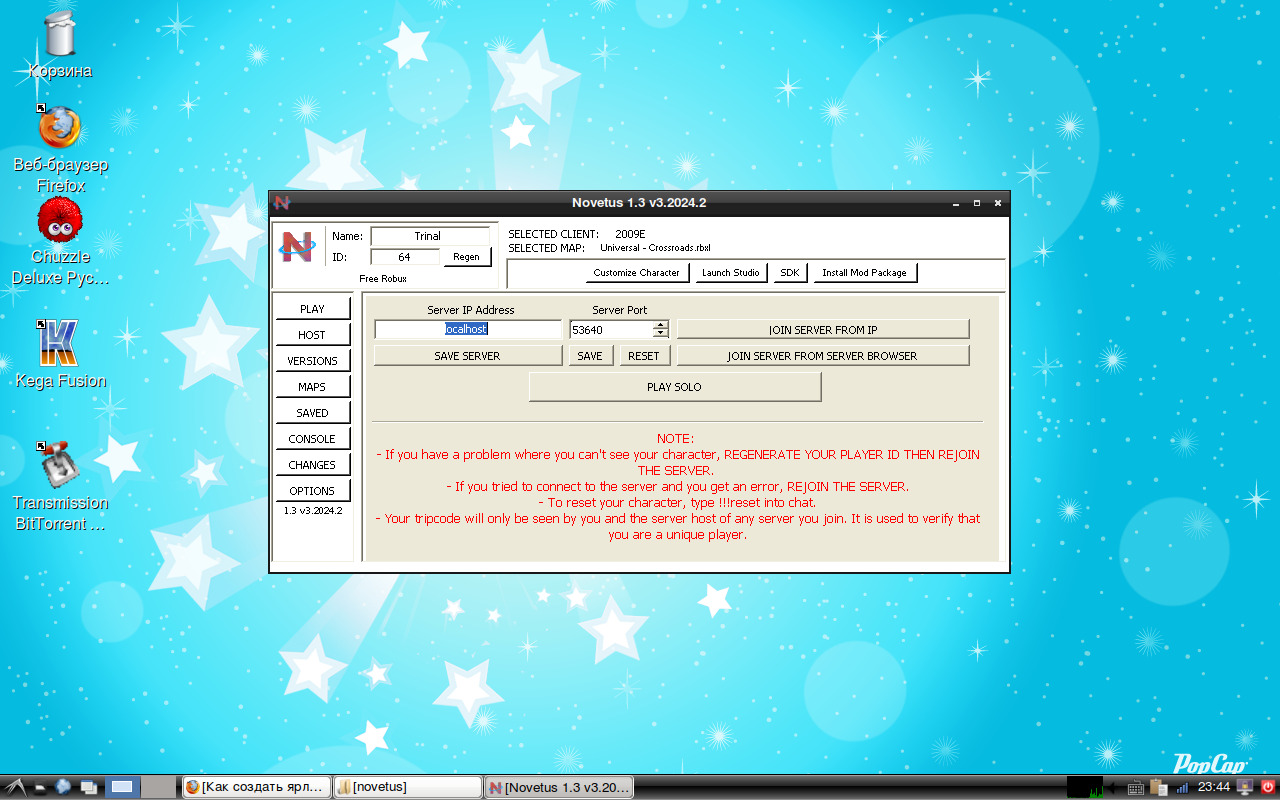This screenshot has width=1280, height=800.
Task: Open the clipboard manager tray icon
Action: [1158, 787]
